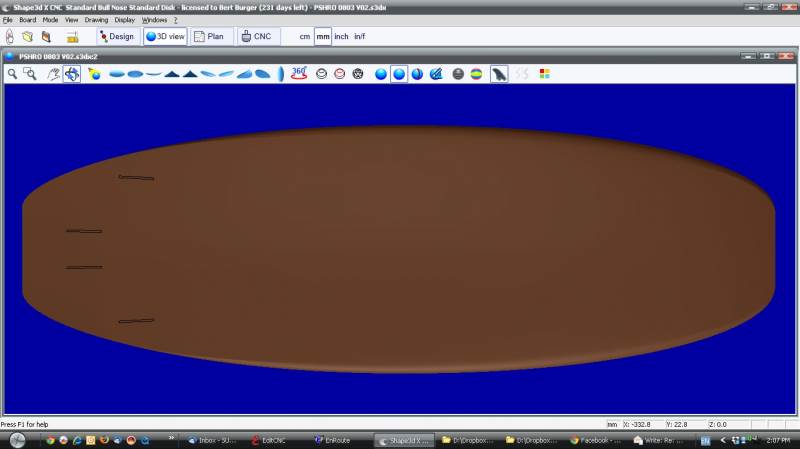Click the rainbow striped sphere rendering icon

click(476, 74)
